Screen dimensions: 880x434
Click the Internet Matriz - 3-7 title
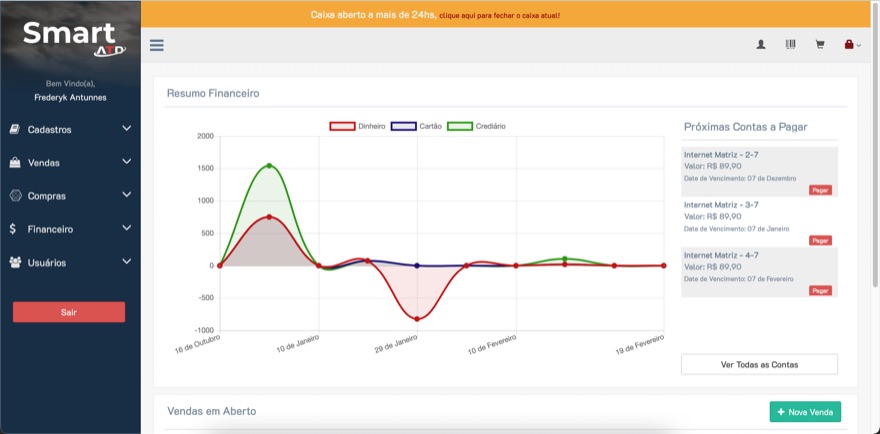click(721, 205)
